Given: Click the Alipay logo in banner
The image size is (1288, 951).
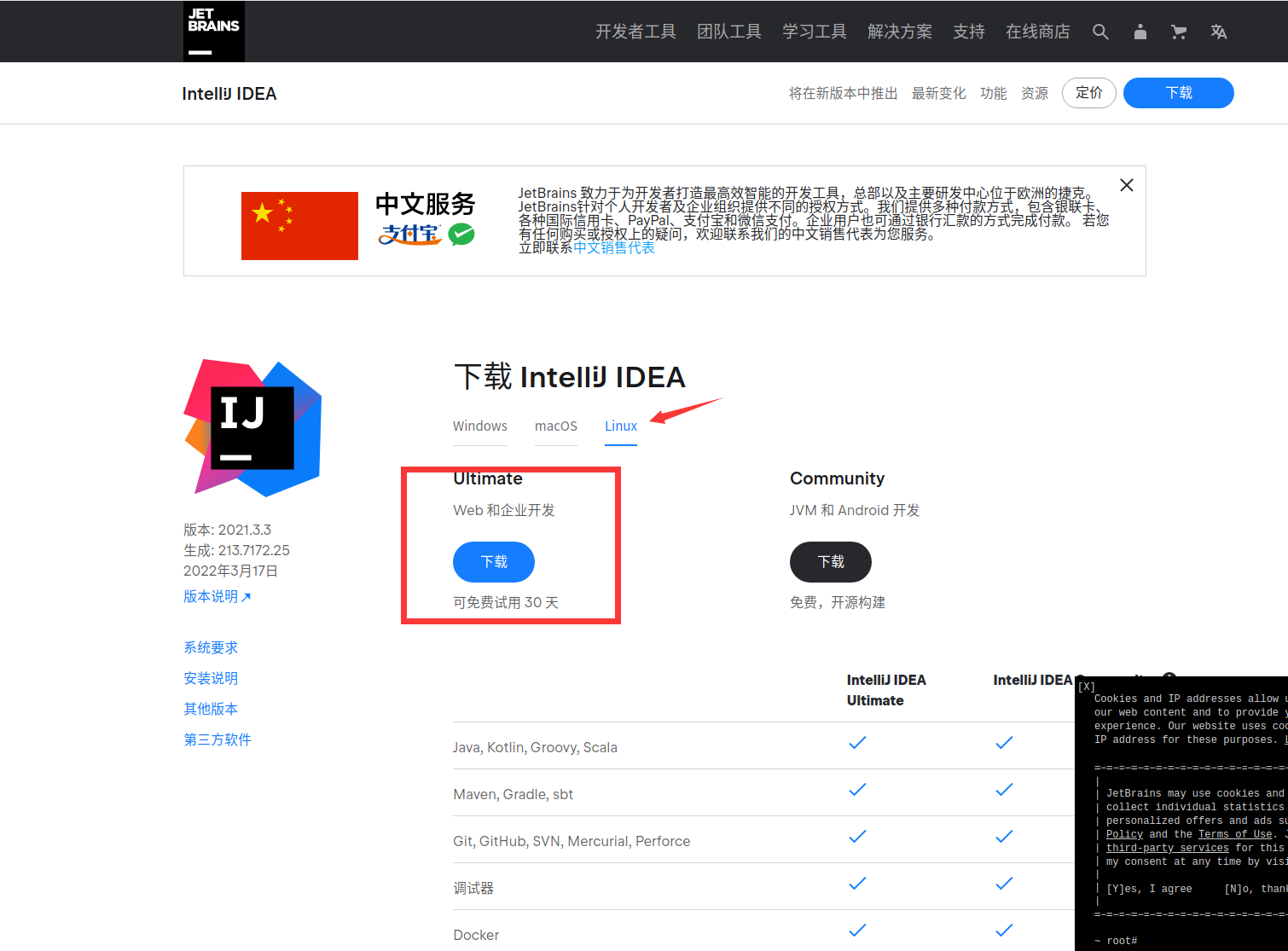Looking at the screenshot, I should pyautogui.click(x=409, y=234).
